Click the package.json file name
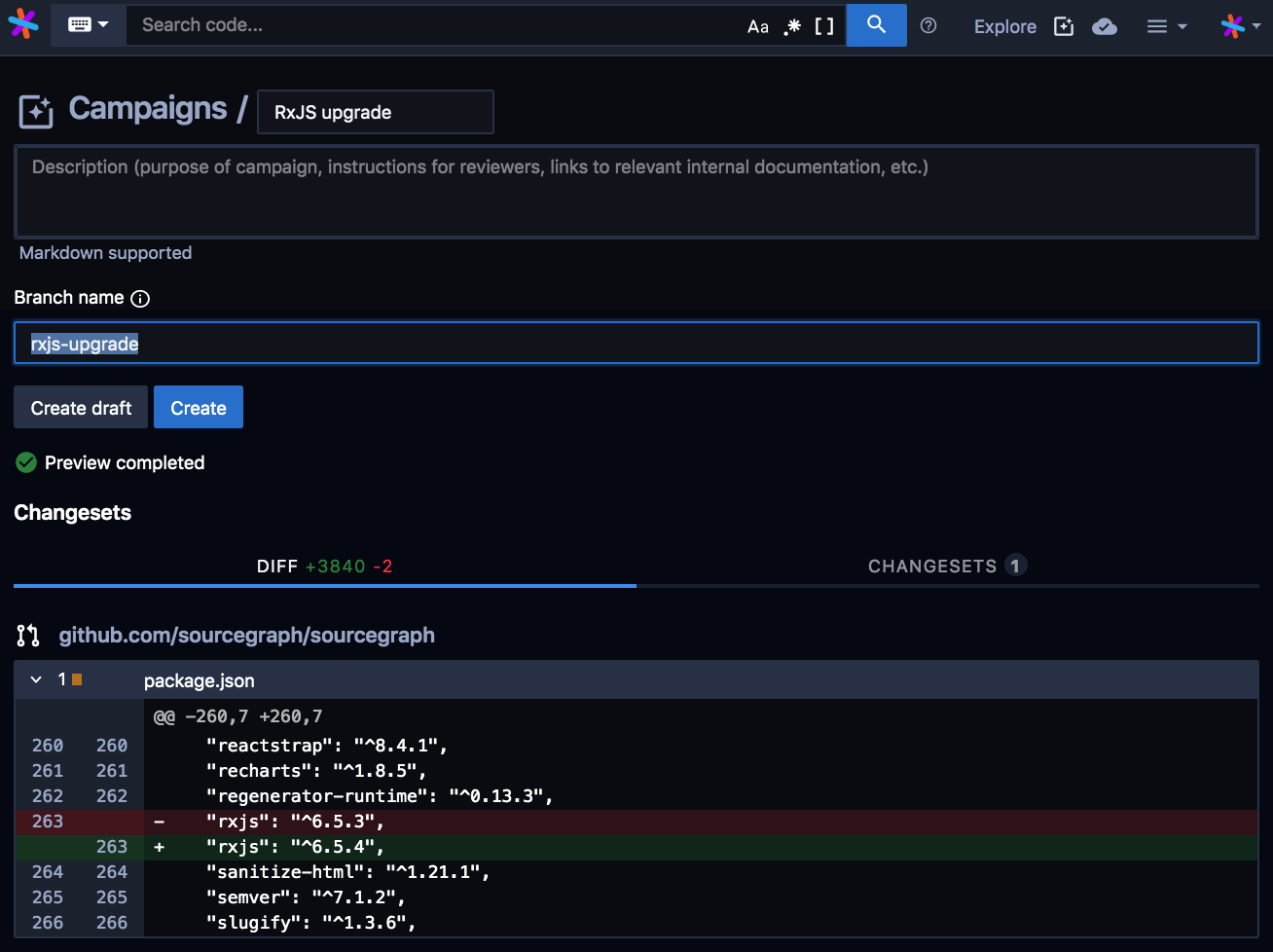Viewport: 1273px width, 952px height. click(x=200, y=680)
